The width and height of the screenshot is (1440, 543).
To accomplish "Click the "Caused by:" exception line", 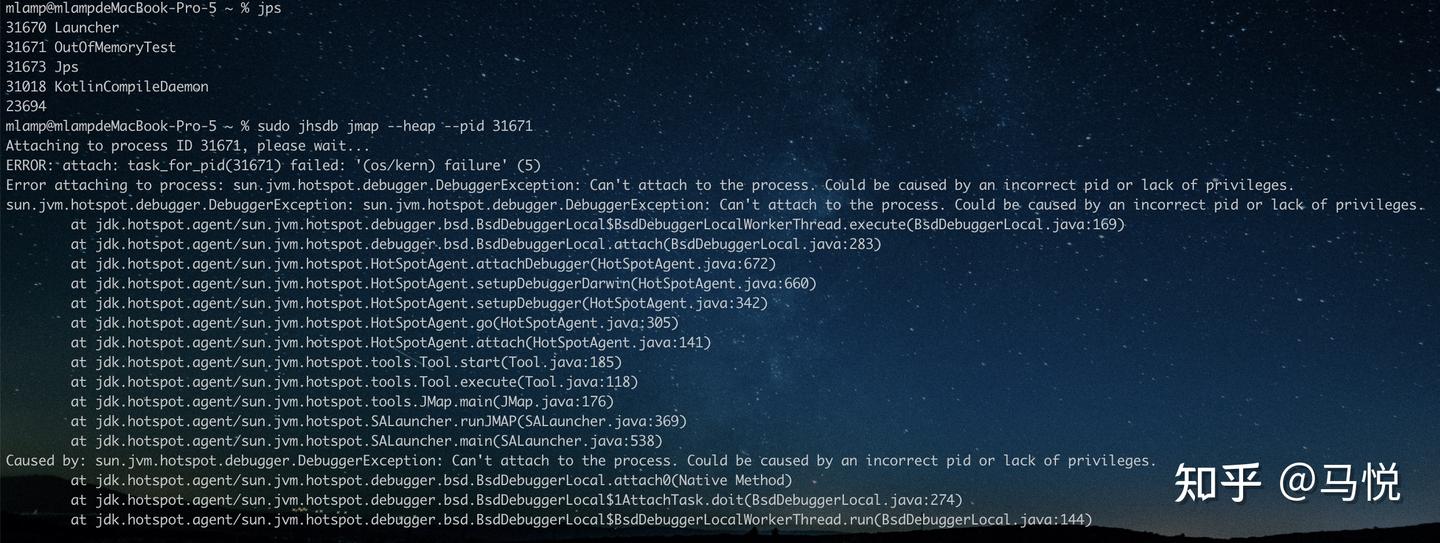I will 580,461.
